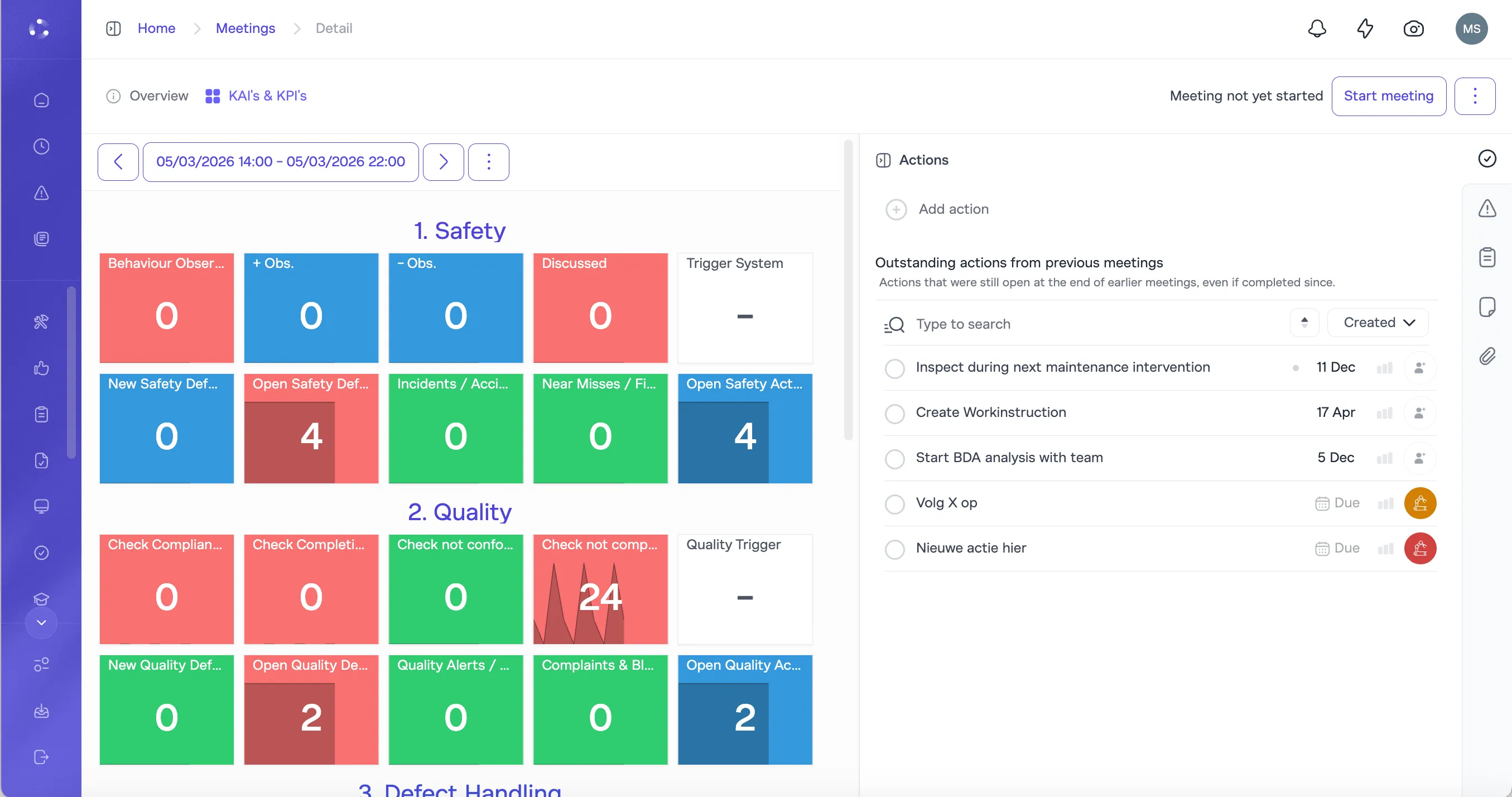Open the notifications bell icon

[x=1317, y=28]
